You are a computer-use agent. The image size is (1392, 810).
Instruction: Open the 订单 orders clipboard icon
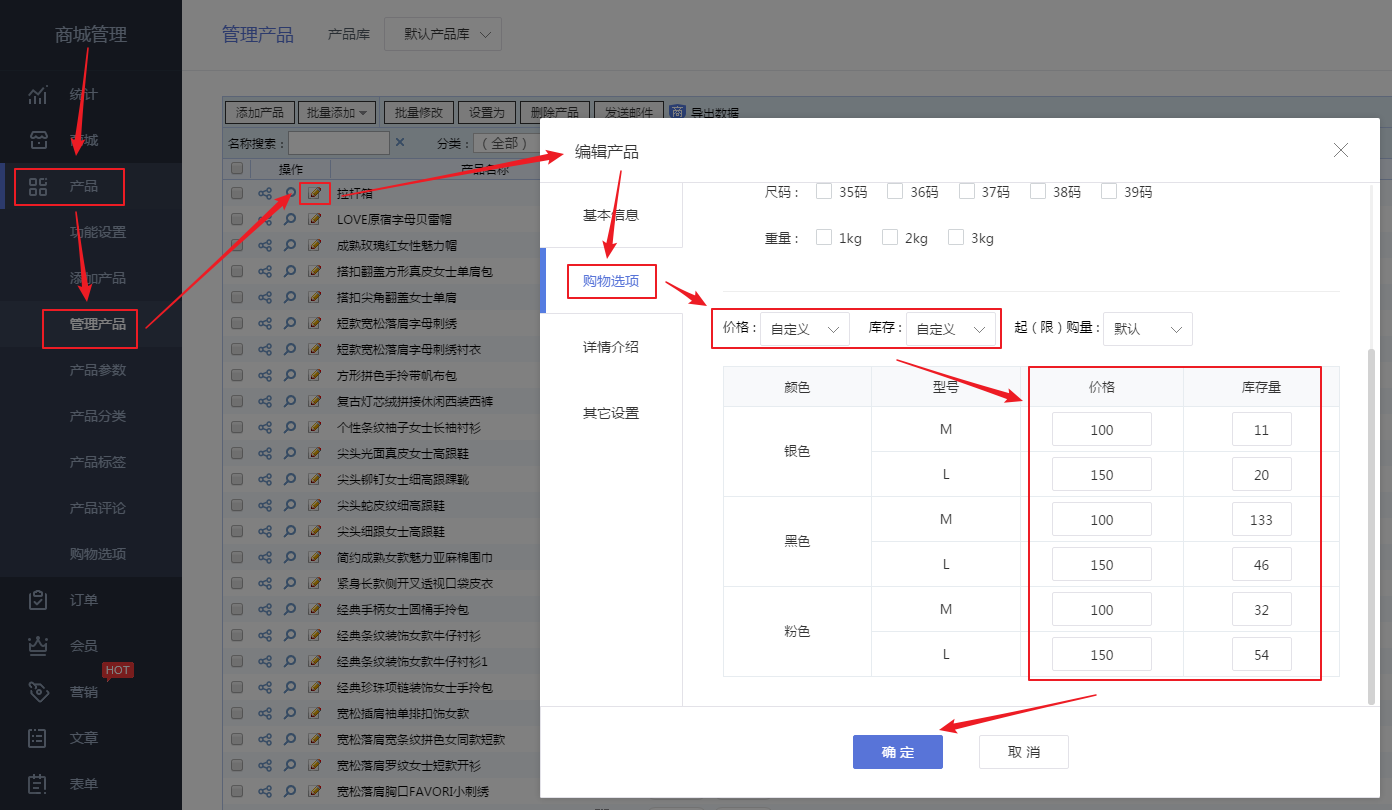coord(38,600)
